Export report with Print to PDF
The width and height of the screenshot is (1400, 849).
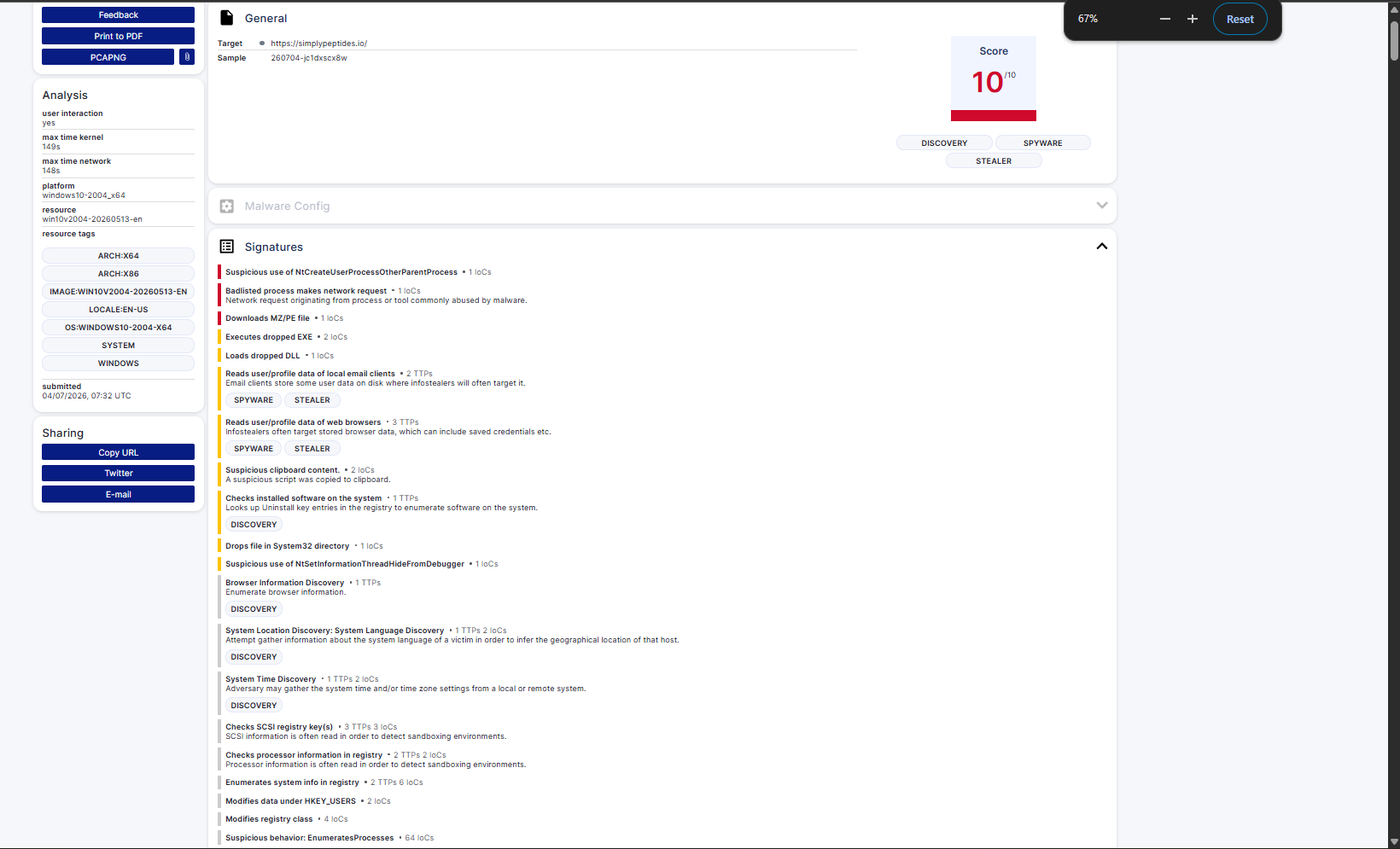click(118, 36)
